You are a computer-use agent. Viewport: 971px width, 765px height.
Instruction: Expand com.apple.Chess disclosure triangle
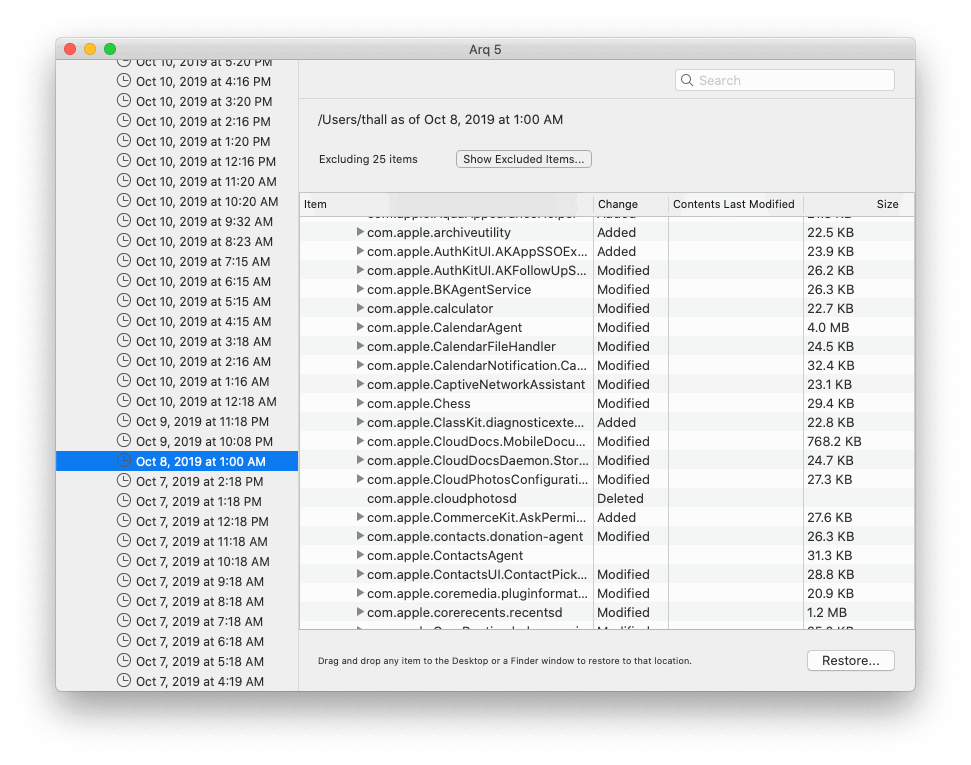[360, 403]
